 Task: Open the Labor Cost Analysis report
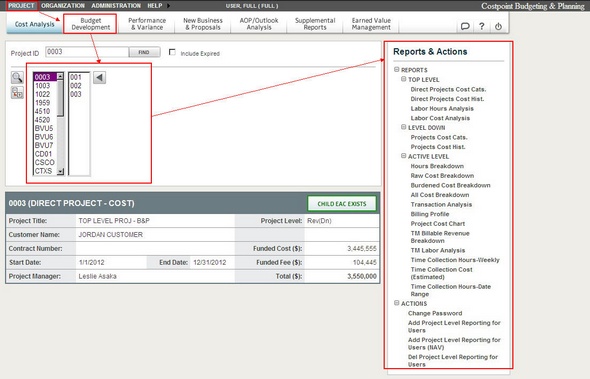(x=440, y=118)
